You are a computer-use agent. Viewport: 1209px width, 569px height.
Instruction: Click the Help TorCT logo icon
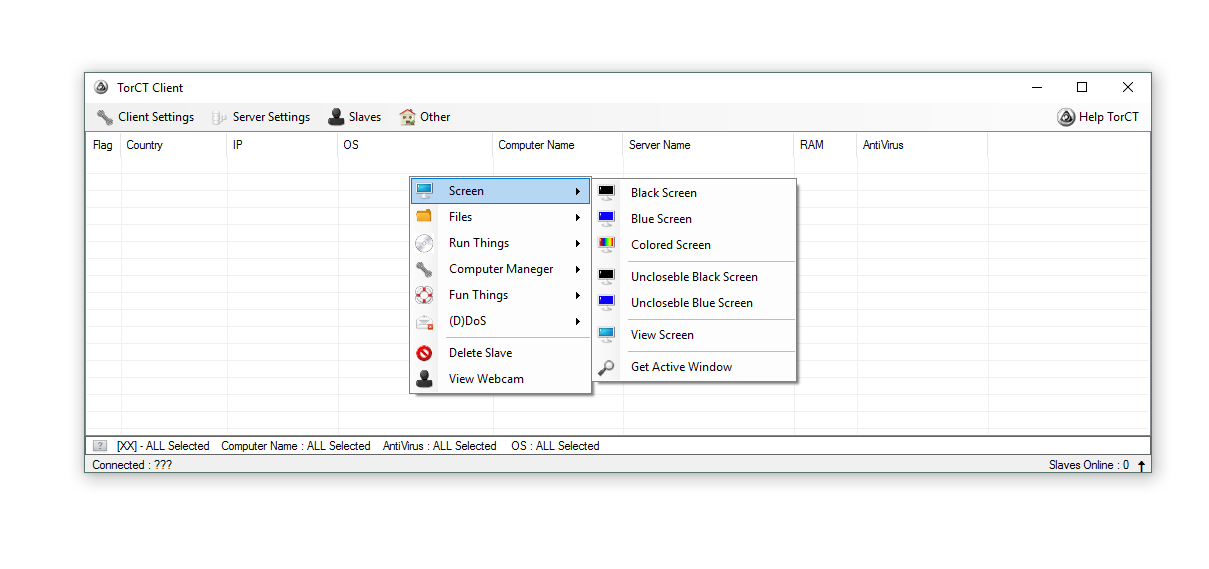(x=1066, y=117)
